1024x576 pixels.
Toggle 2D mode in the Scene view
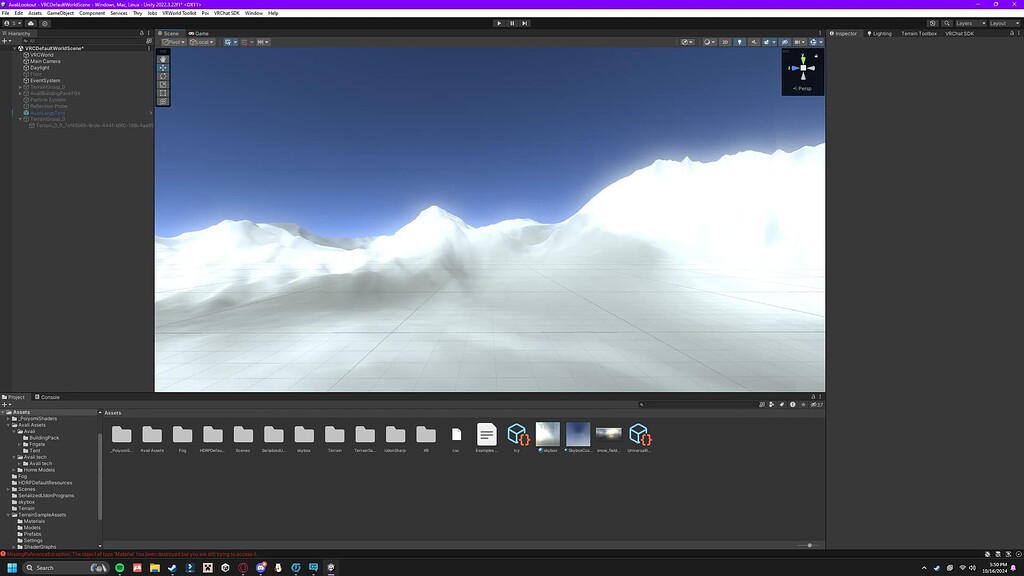(x=726, y=42)
